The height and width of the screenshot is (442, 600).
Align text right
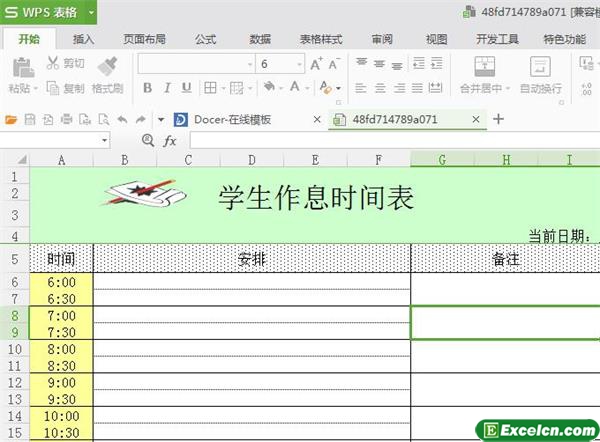pos(399,88)
